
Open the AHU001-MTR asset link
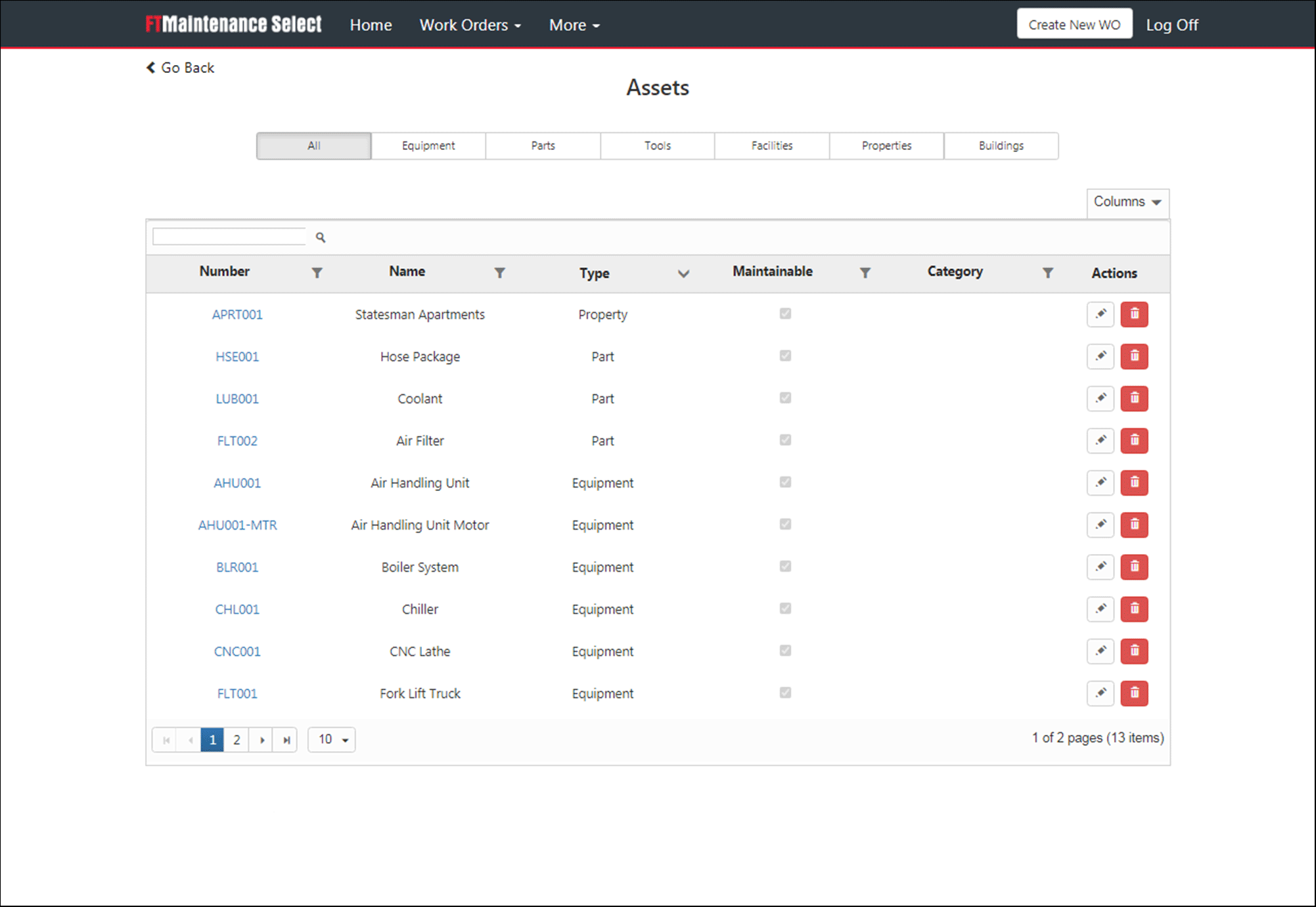click(237, 525)
